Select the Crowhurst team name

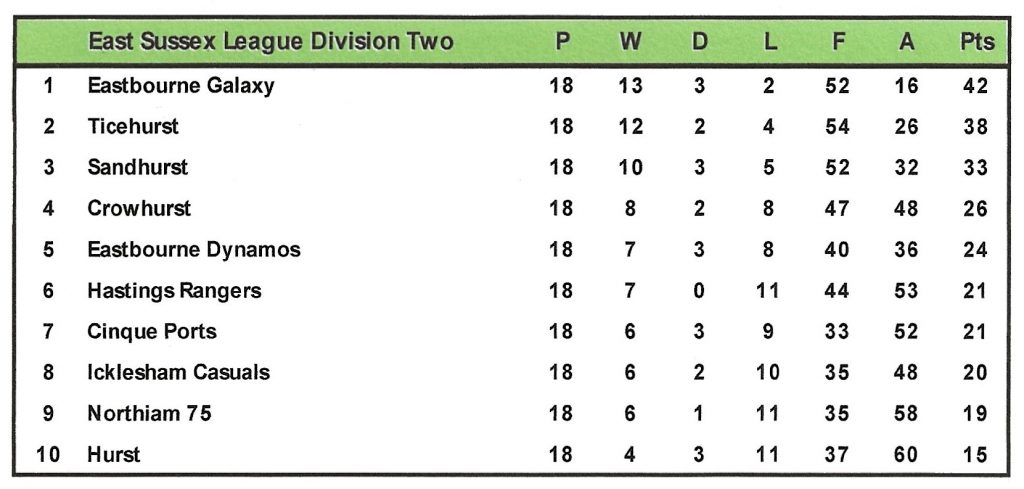[x=139, y=209]
